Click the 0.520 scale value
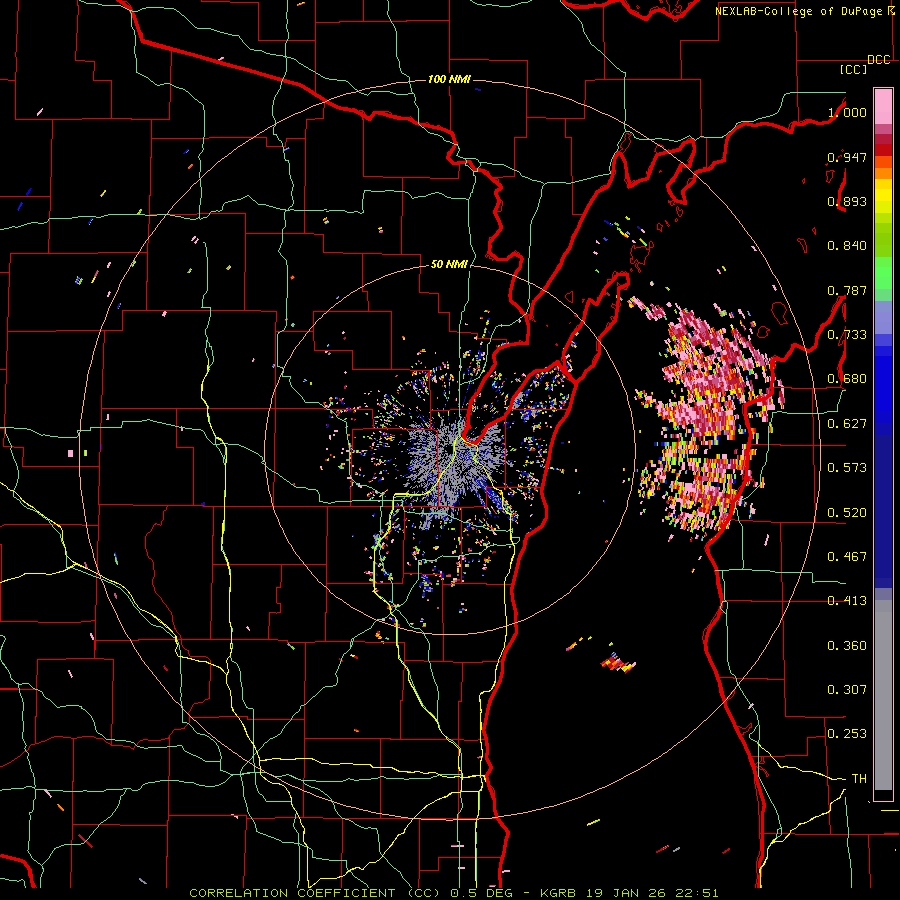Screen dimensions: 900x900 point(847,513)
